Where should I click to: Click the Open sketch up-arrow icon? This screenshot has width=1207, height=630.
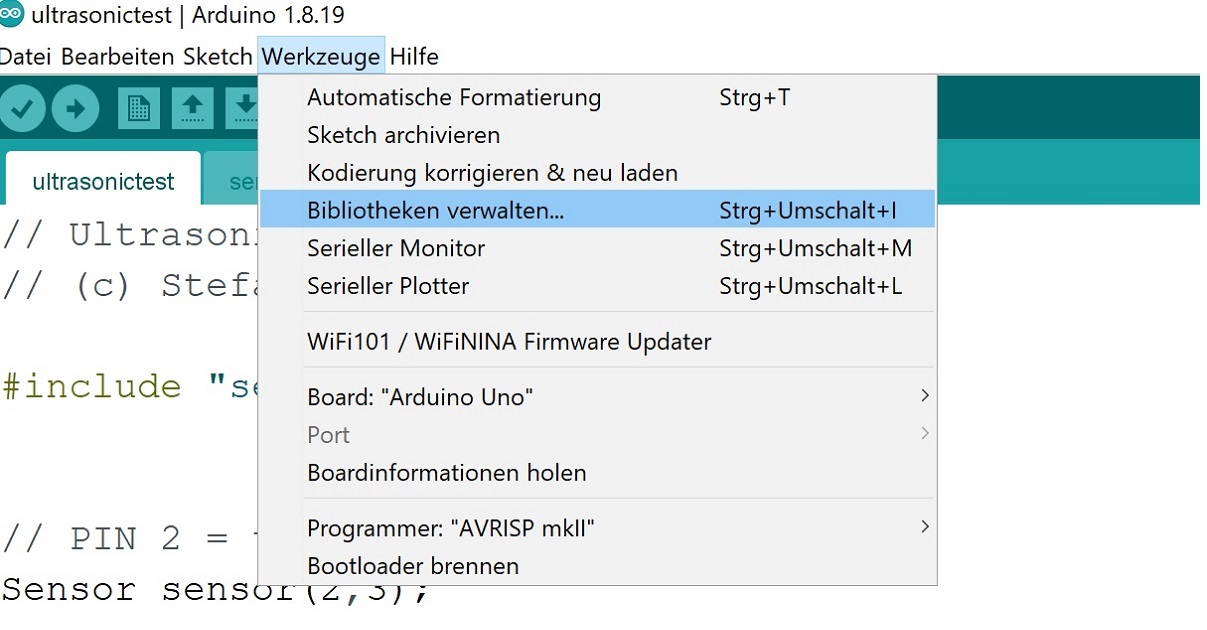pos(193,108)
